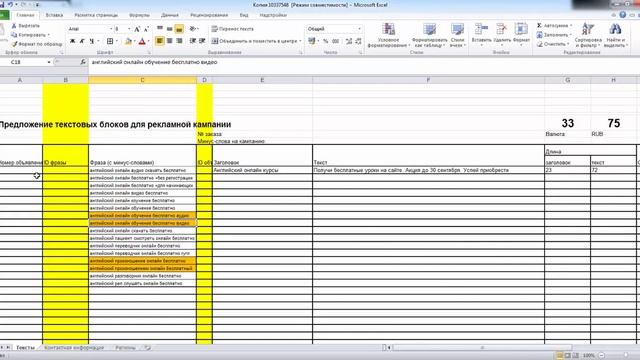The height and width of the screenshot is (360, 640).
Task: Click Increase Indent icon
Action: [202, 41]
